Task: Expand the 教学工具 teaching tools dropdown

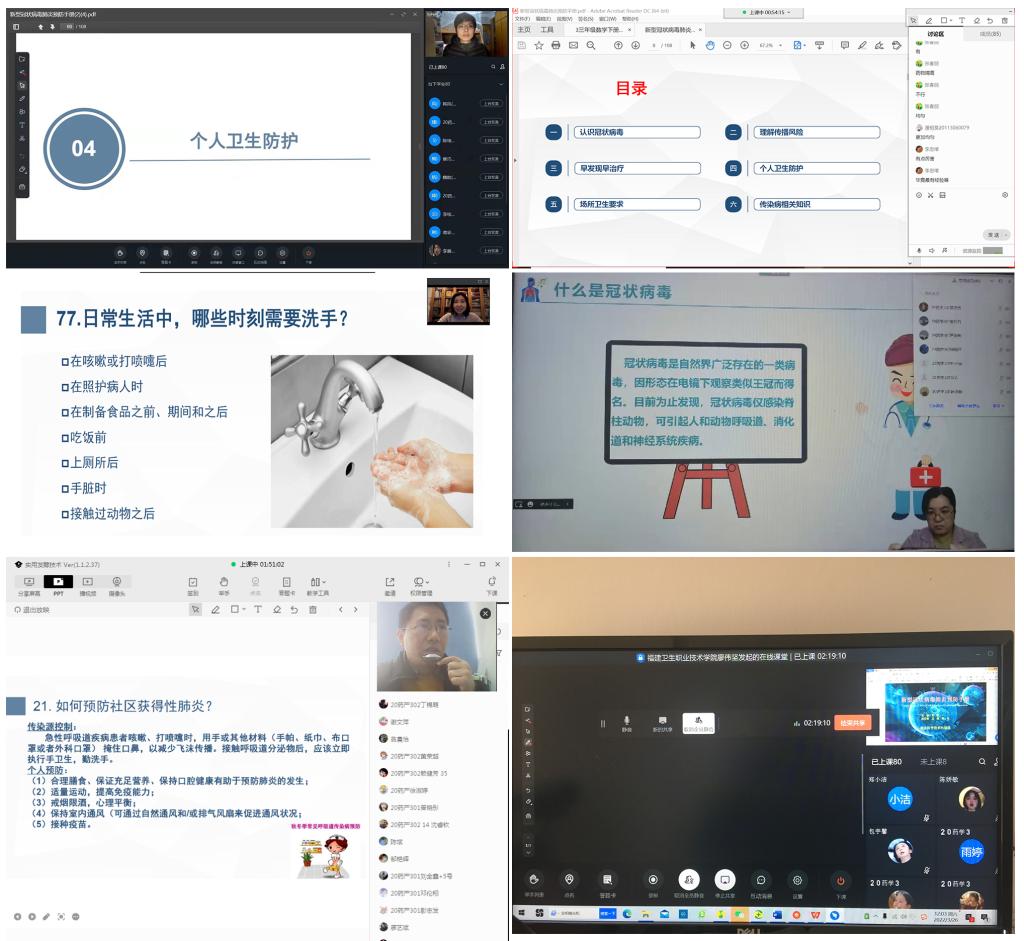Action: click(319, 582)
